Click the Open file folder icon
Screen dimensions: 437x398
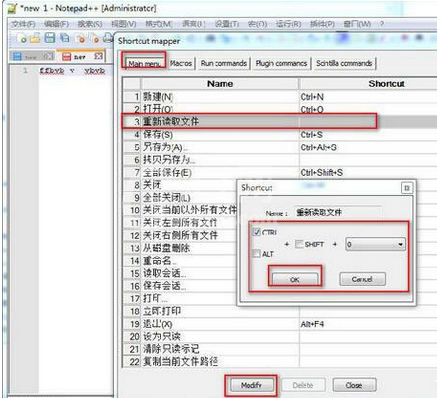(35, 38)
